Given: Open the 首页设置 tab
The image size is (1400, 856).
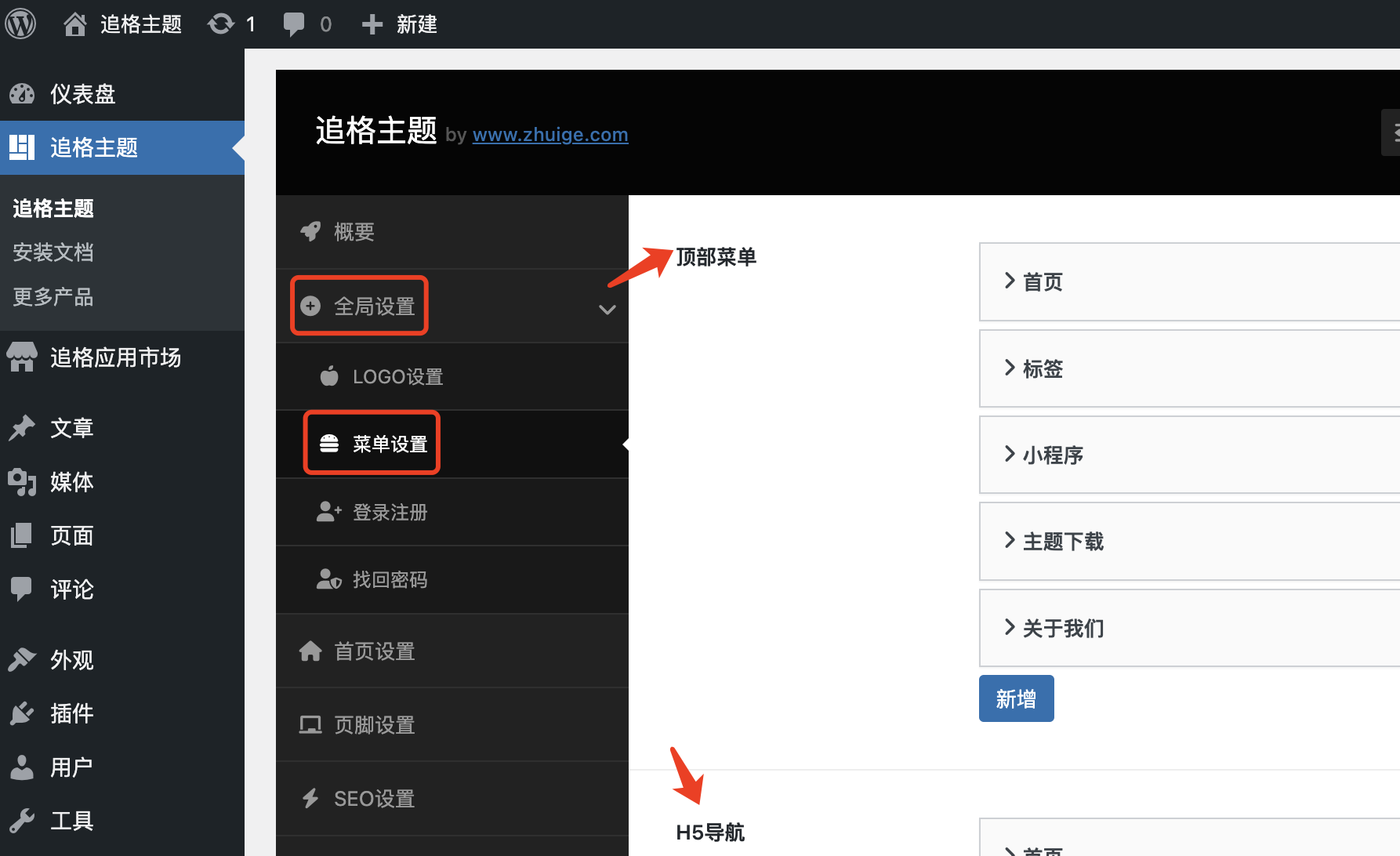Looking at the screenshot, I should click(452, 651).
